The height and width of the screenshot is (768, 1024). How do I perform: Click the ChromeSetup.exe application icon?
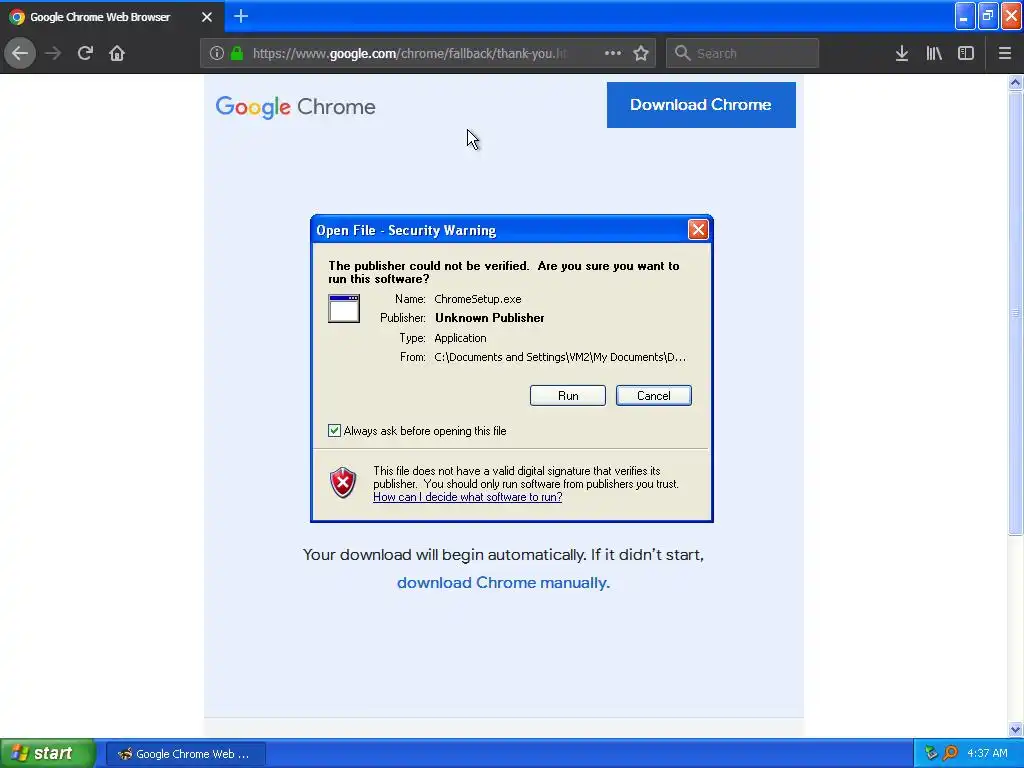coord(344,309)
